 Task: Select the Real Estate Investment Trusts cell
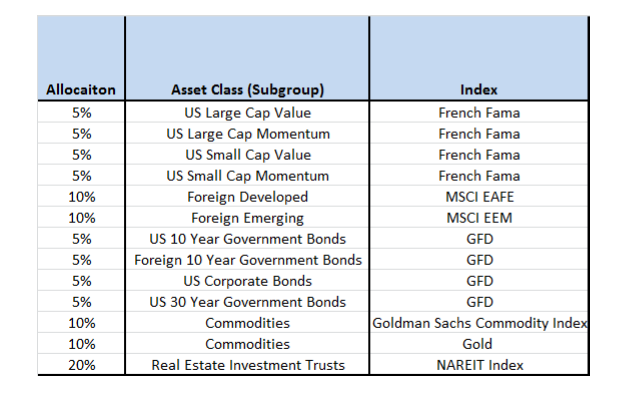pyautogui.click(x=248, y=365)
